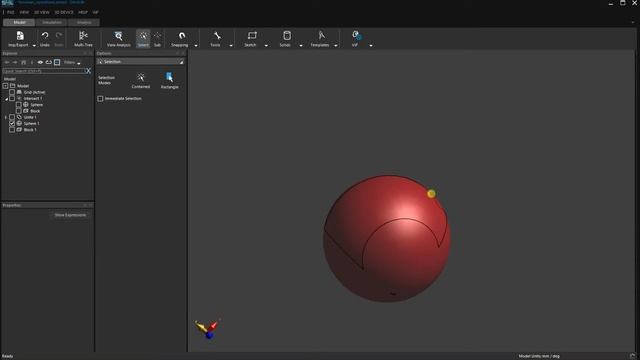Click the Explorer link icon
Screen dimensions: 640x360
coord(49,62)
